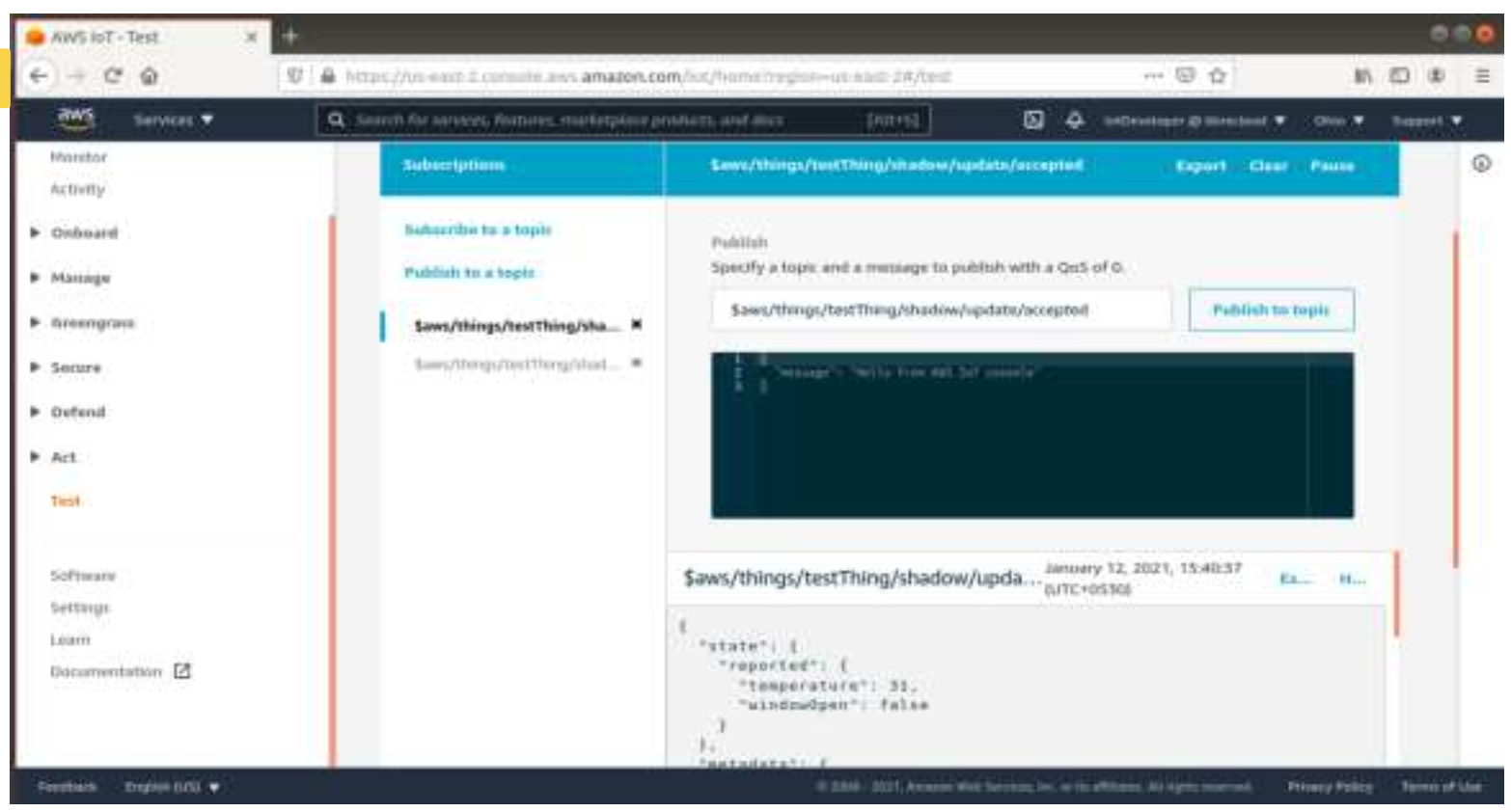Screen dimensions: 1511x812
Task: Click the Firefox home button
Action: 150,76
